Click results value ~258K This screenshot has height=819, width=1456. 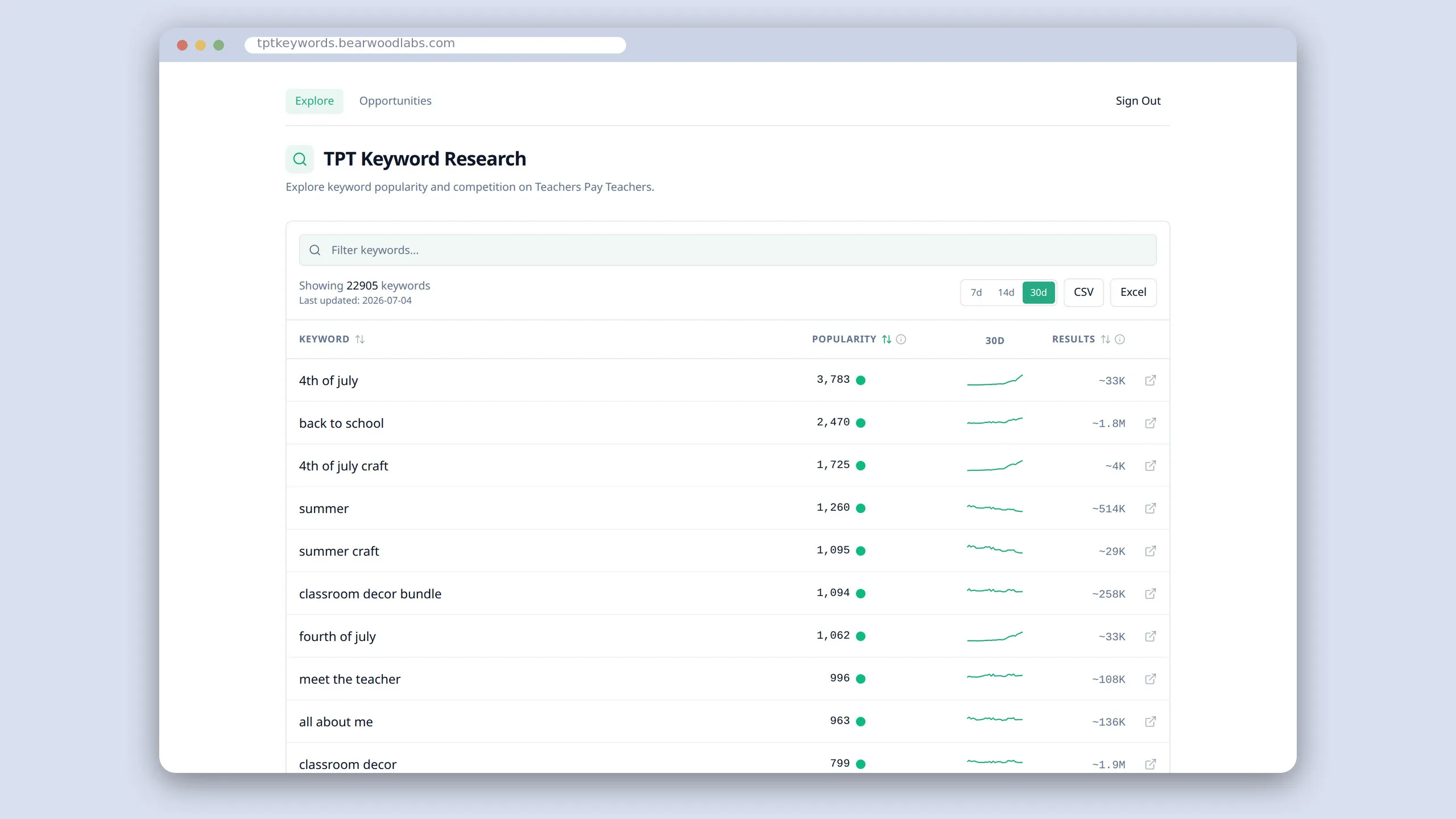(x=1108, y=594)
